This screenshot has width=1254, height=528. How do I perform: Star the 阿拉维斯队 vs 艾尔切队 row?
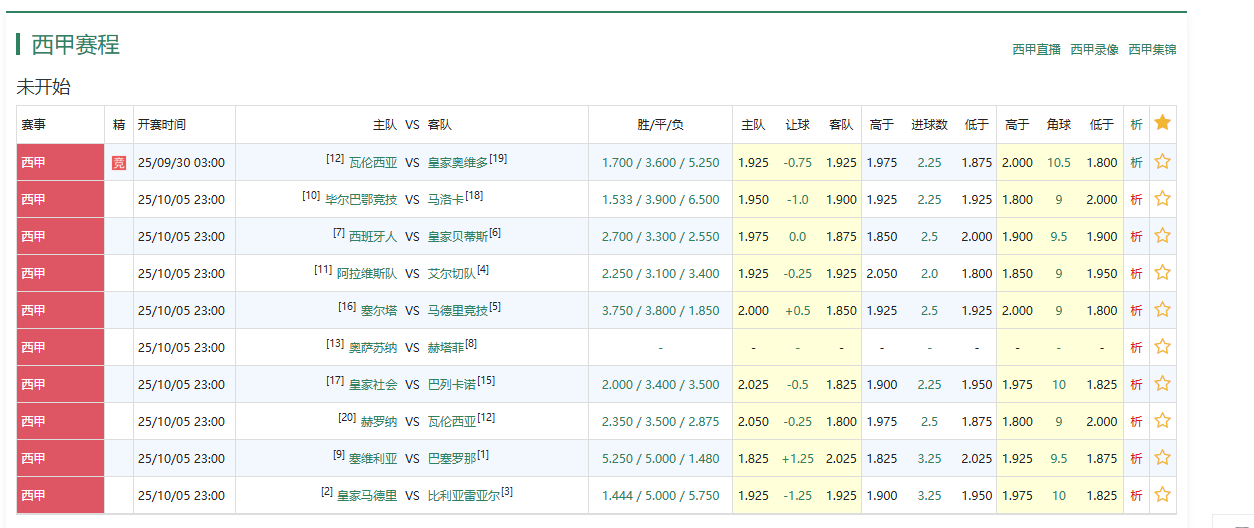pyautogui.click(x=1162, y=273)
